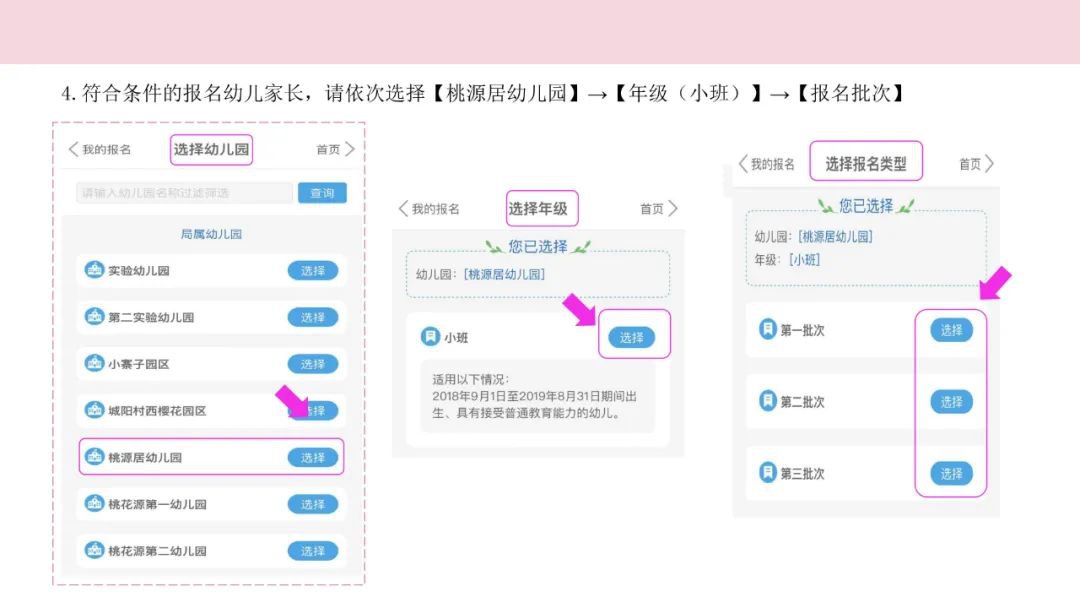This screenshot has height=608, width=1080.
Task: Choose 小班 with its 选择 button
Action: pos(632,337)
